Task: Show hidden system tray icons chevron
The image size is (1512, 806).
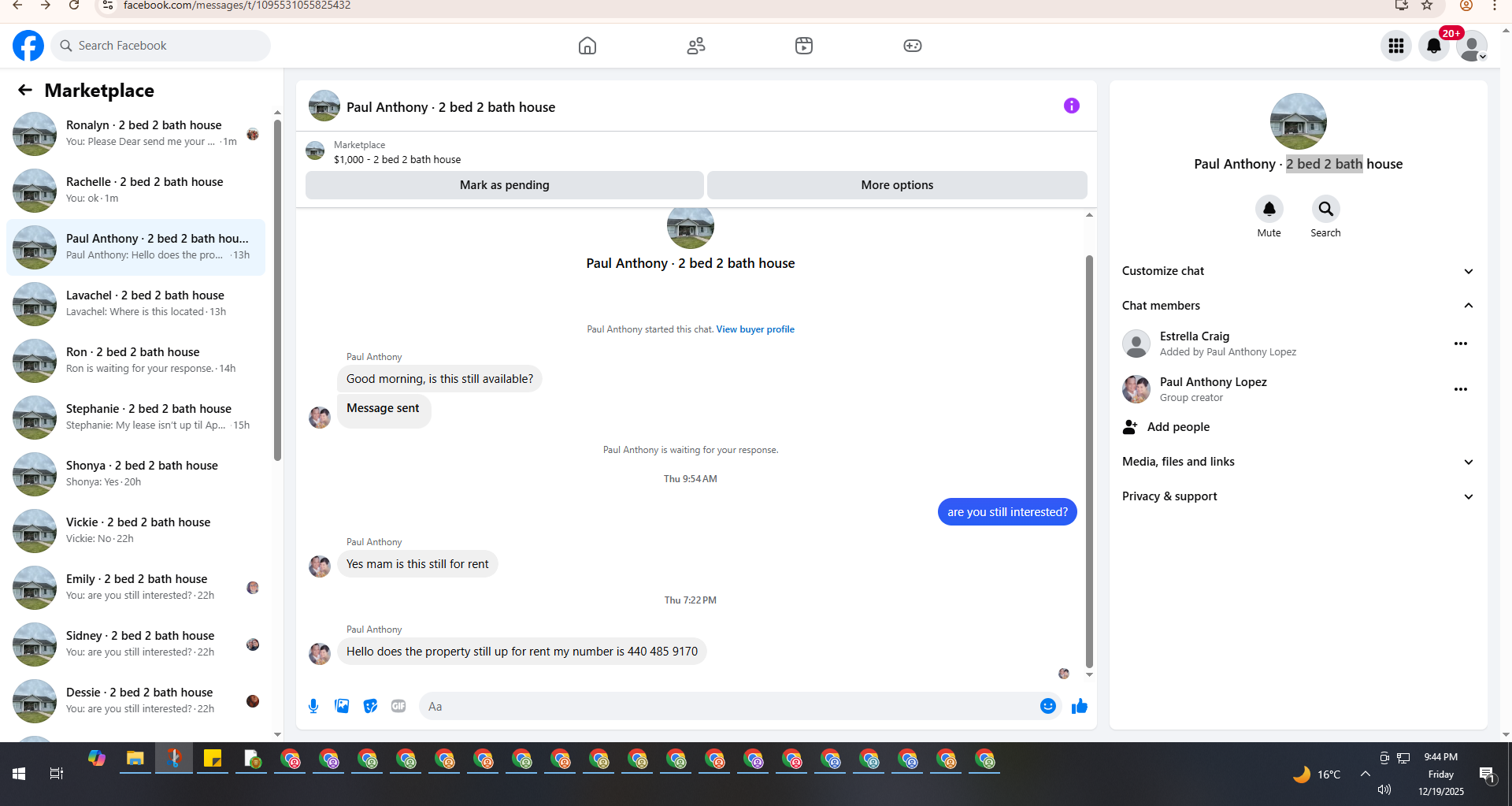Action: (1365, 774)
